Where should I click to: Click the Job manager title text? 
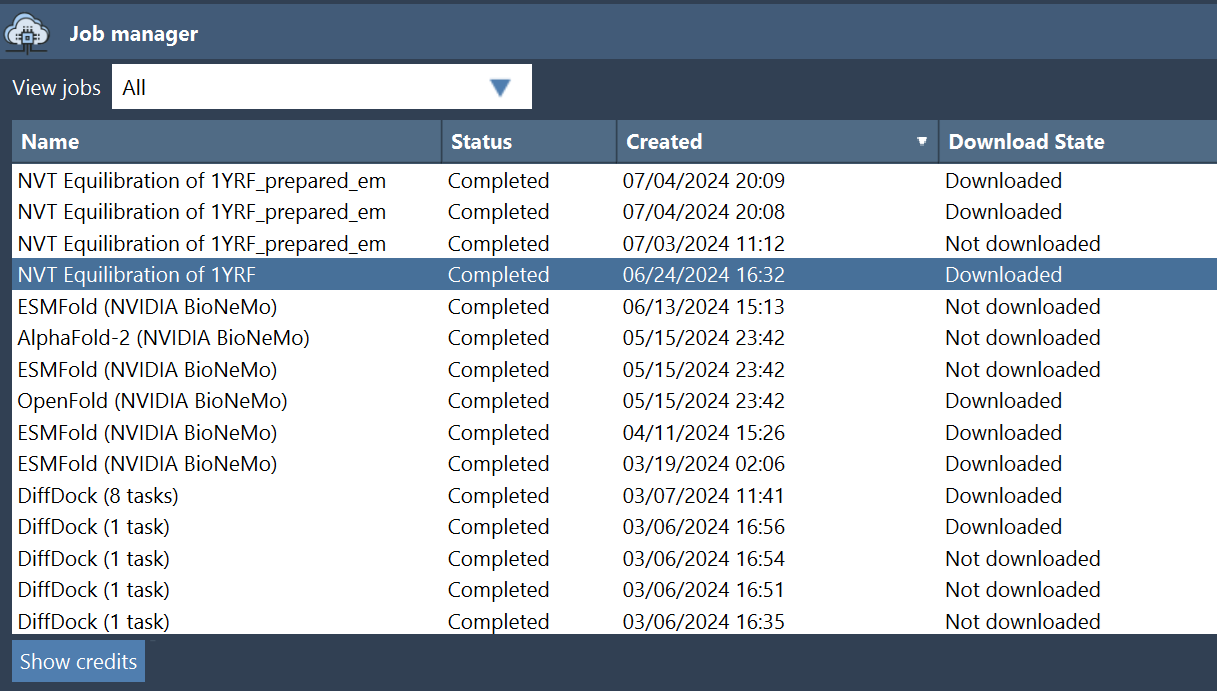(134, 34)
